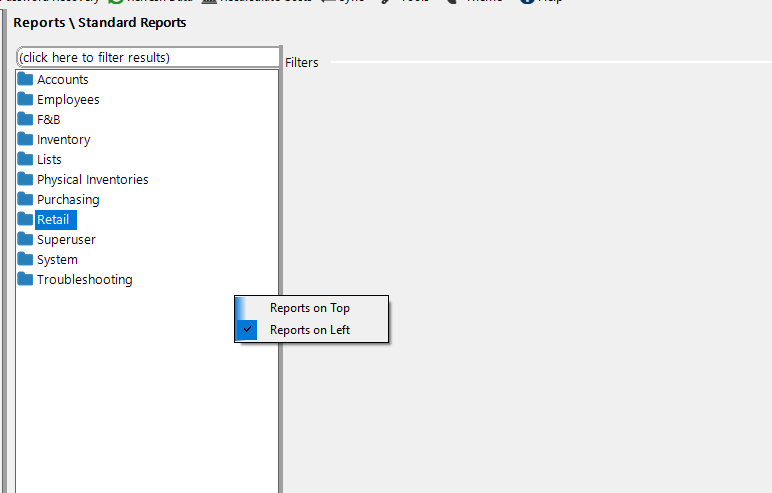
Task: Click the Lists folder icon
Action: click(x=25, y=159)
